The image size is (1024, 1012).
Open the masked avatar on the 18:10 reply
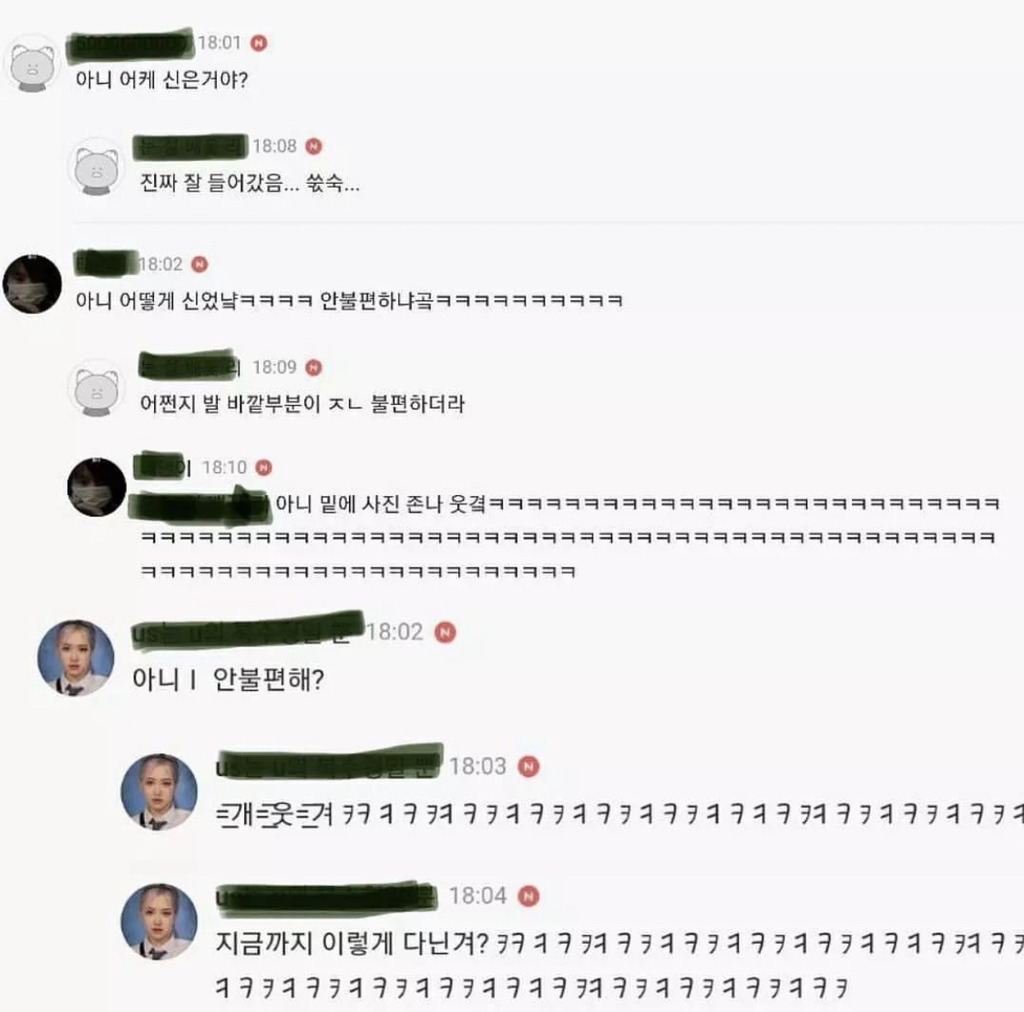pyautogui.click(x=97, y=487)
